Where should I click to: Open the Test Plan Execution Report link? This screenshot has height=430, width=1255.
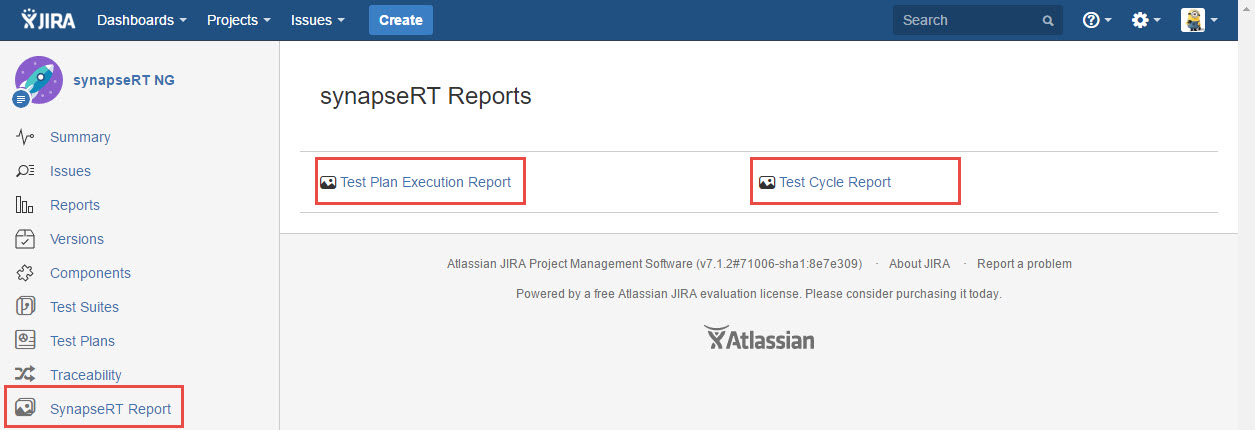pos(425,182)
